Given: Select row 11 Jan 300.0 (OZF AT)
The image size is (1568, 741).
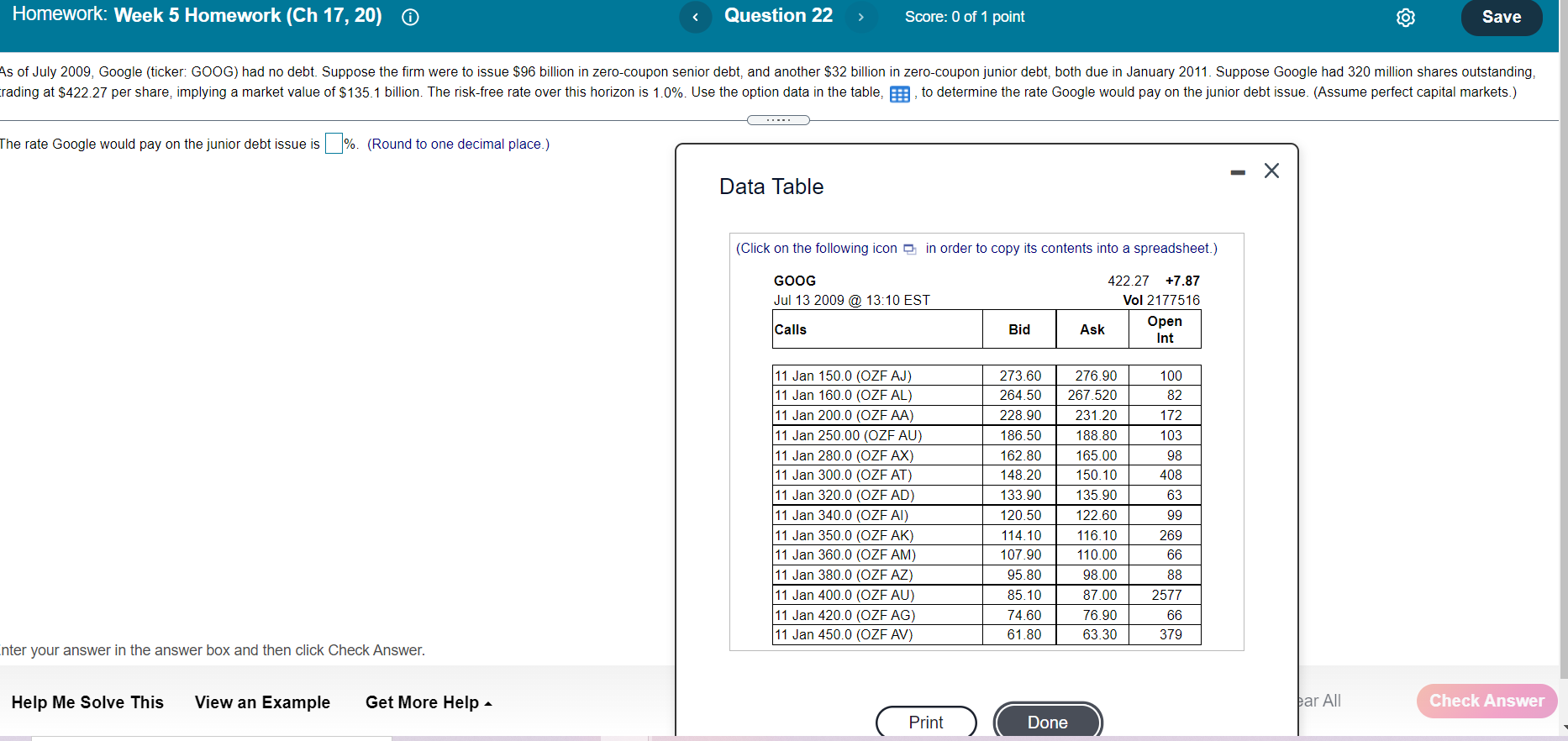Looking at the screenshot, I should coord(987,476).
